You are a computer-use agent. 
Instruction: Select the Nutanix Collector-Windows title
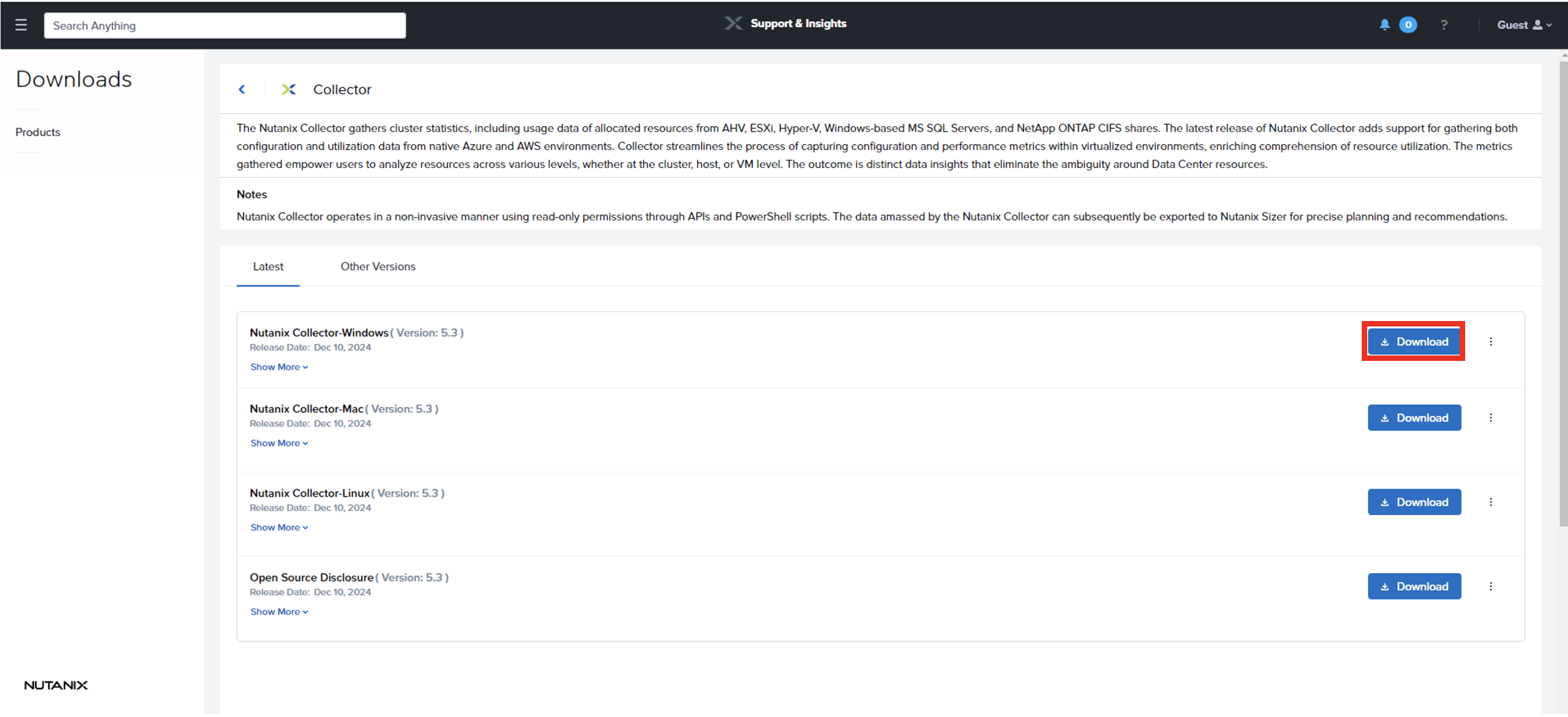point(319,333)
